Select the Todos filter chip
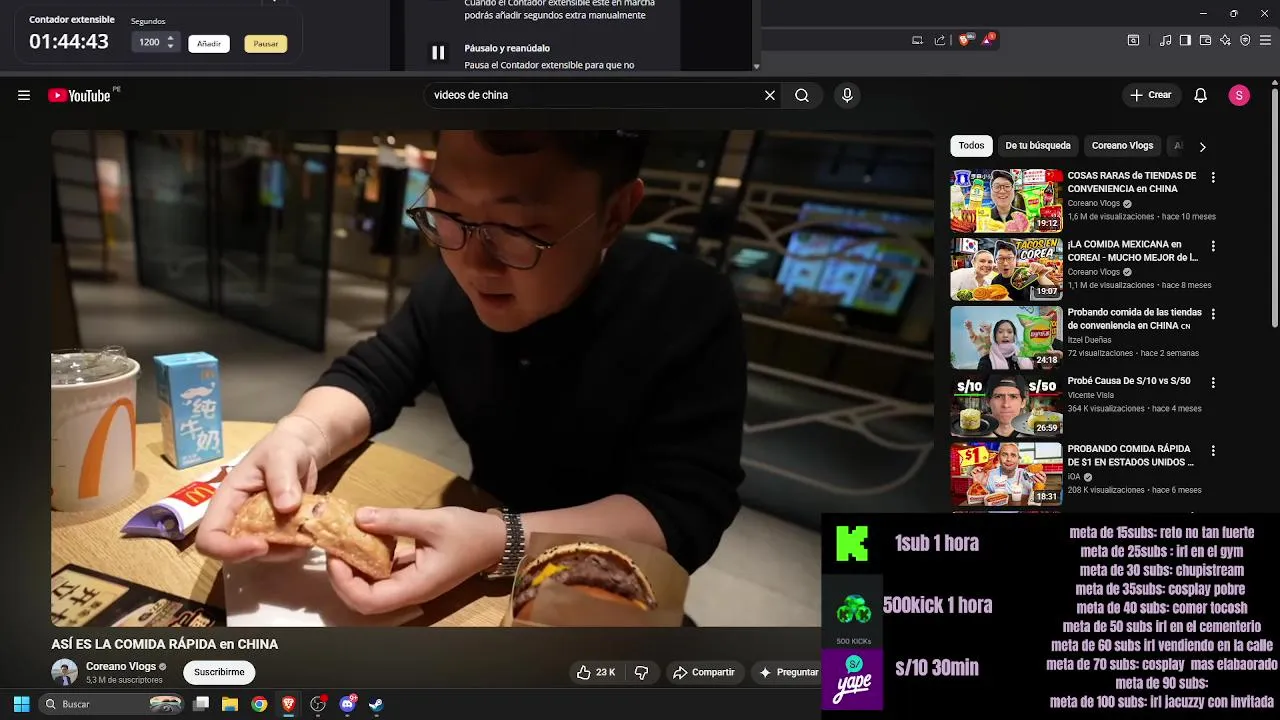The width and height of the screenshot is (1280, 720). [971, 146]
